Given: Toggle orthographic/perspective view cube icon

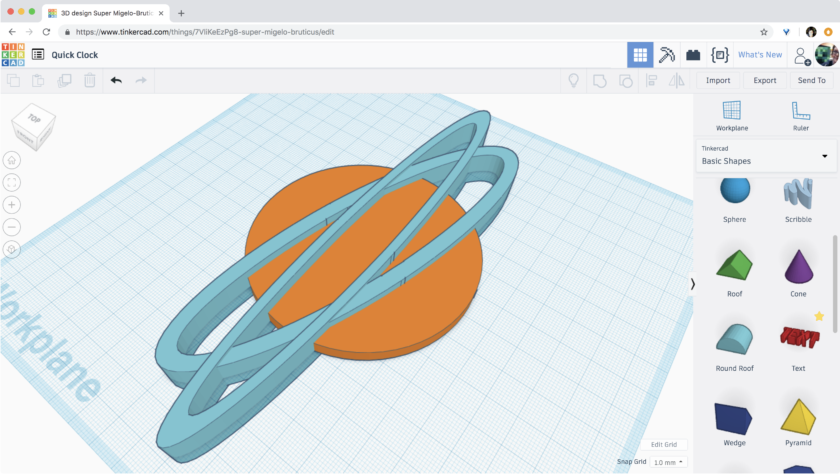Looking at the screenshot, I should [12, 249].
